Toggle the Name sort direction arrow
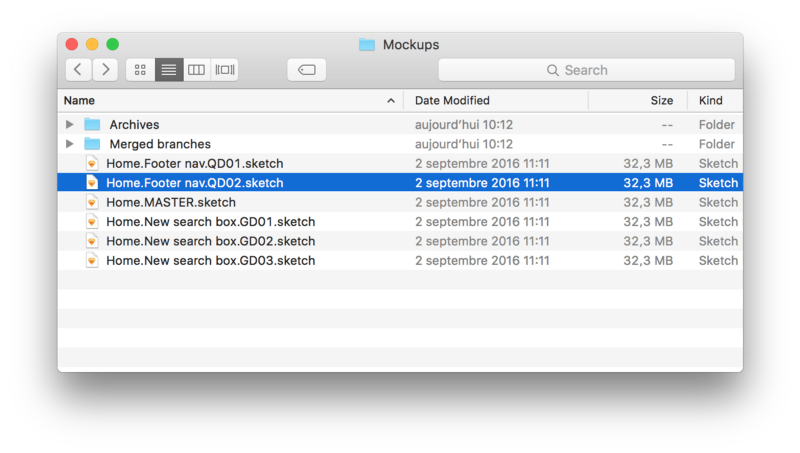 click(391, 100)
